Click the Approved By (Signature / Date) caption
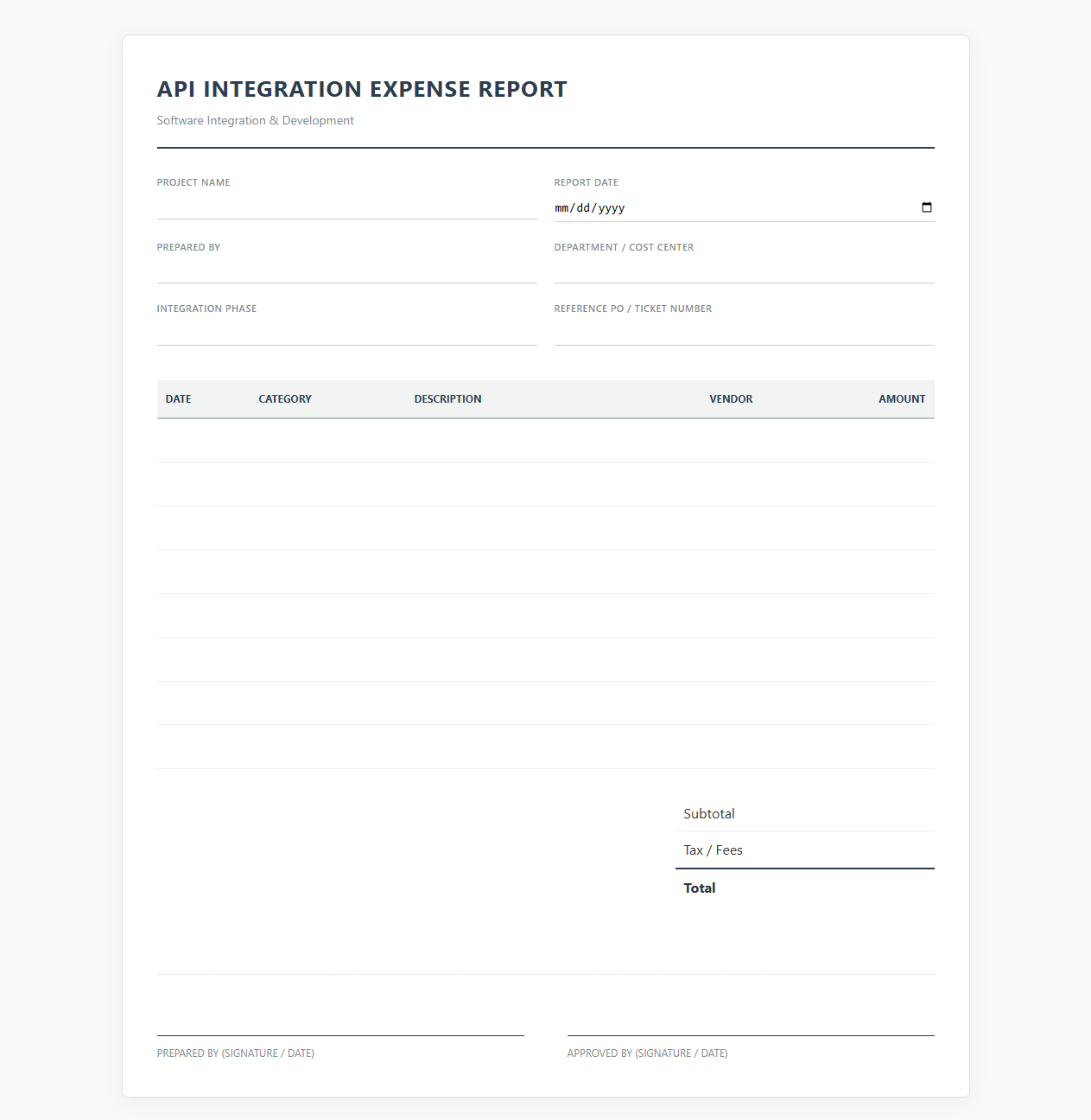 coord(648,1053)
